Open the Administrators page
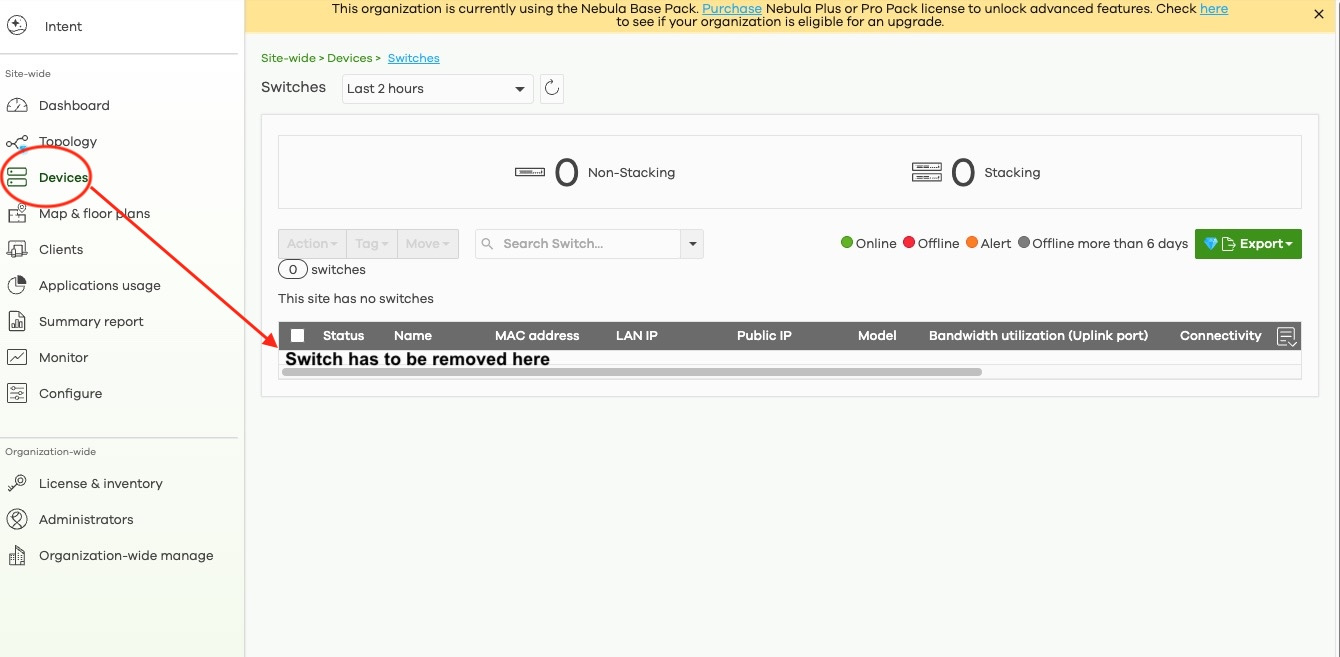 tap(86, 519)
